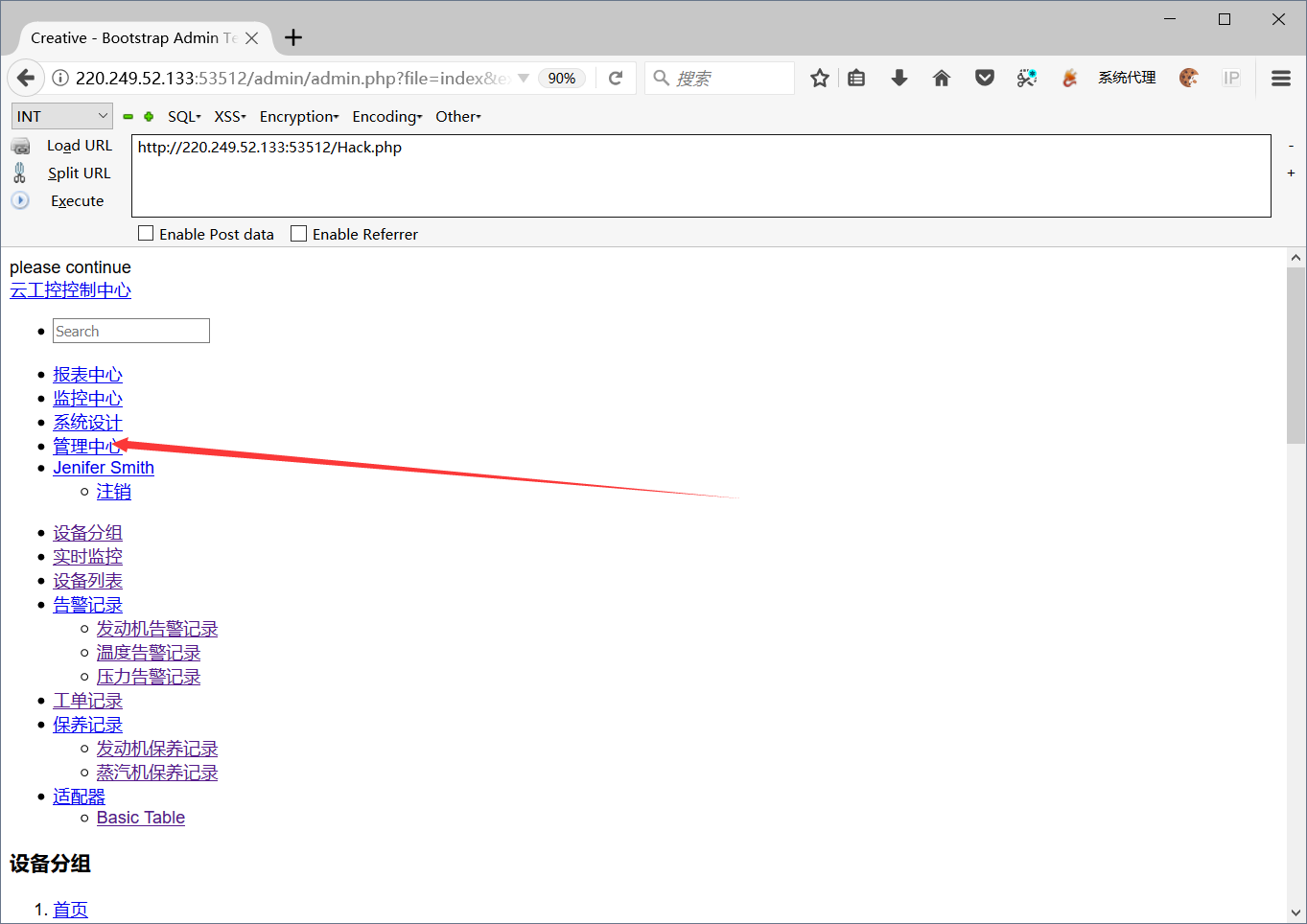Click the cookie manager icon in the toolbar
1307x924 pixels.
1189,78
